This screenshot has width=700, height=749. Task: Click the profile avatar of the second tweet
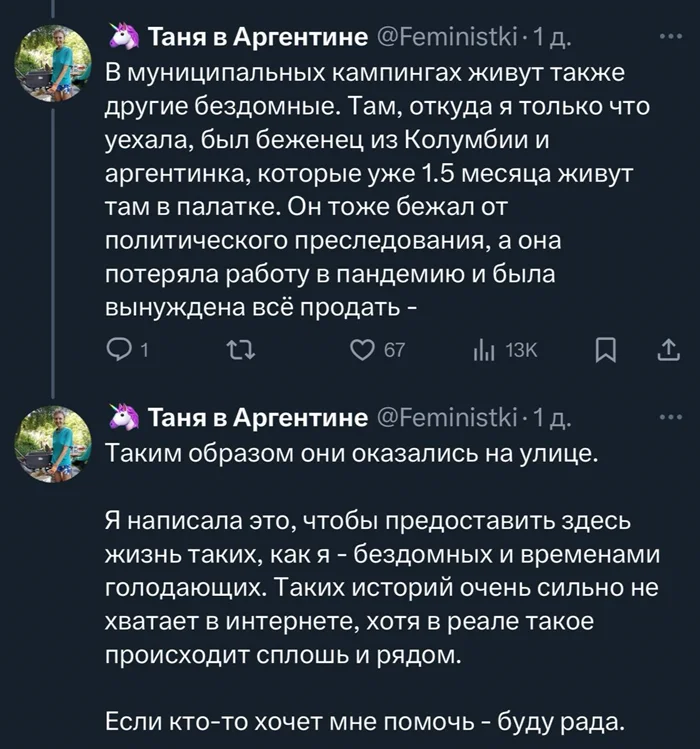tap(52, 441)
